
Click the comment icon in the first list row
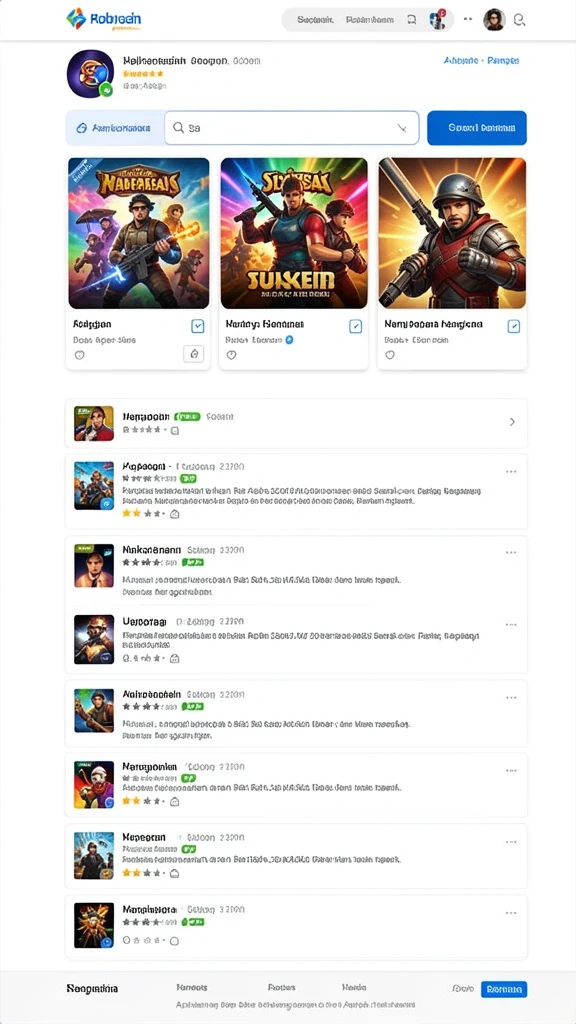pos(175,431)
